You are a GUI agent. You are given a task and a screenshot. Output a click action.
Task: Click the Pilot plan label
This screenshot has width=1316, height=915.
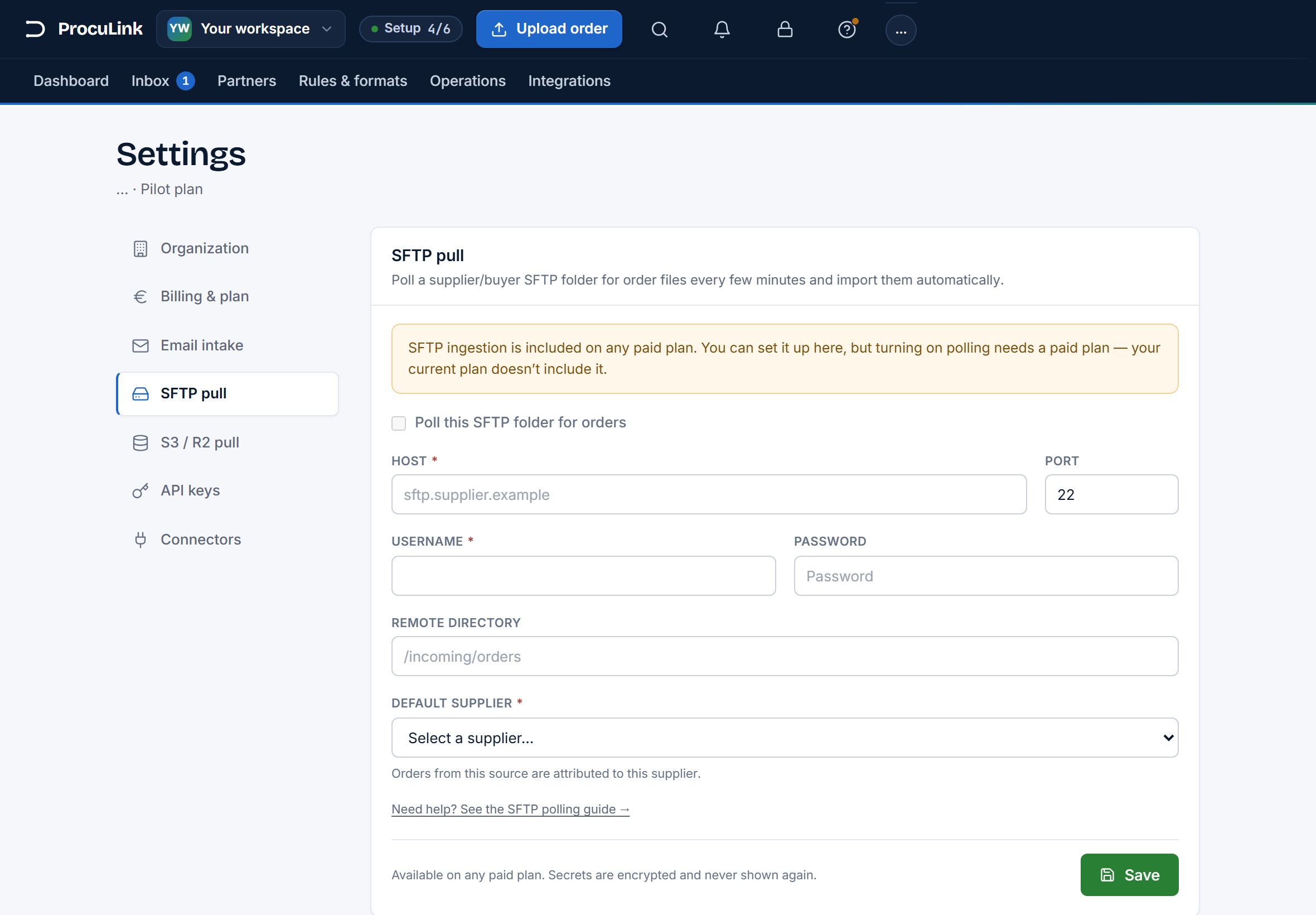point(172,190)
